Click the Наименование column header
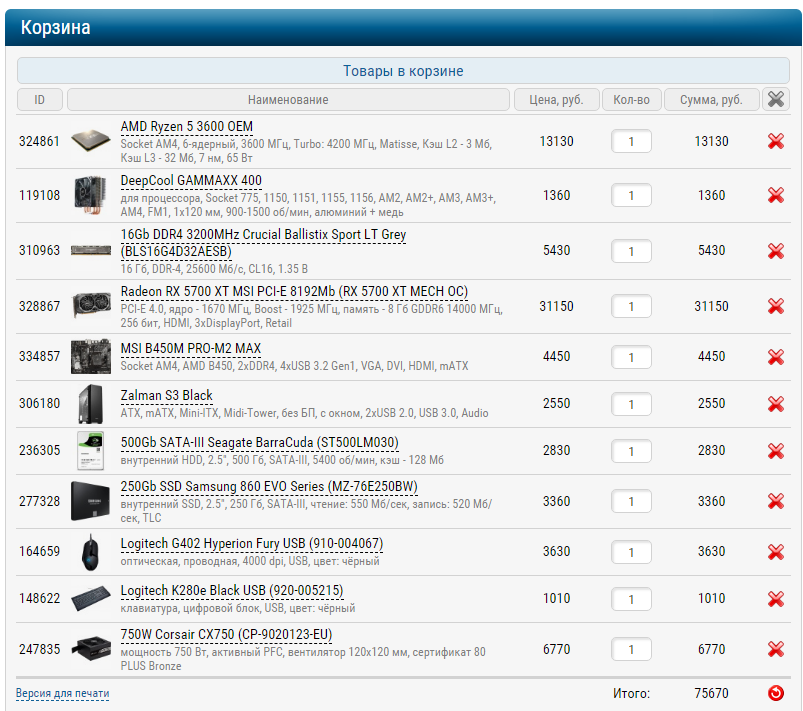This screenshot has height=711, width=803. [x=288, y=99]
